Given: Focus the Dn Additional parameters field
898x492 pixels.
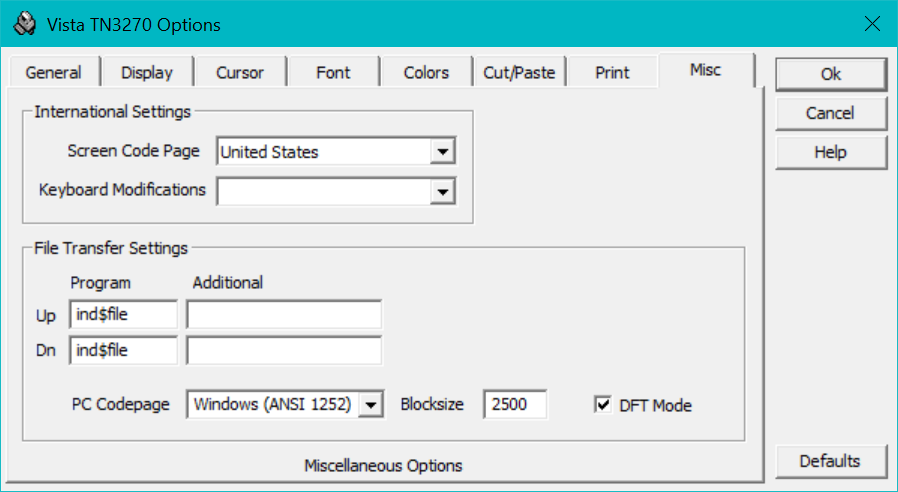Looking at the screenshot, I should 284,351.
